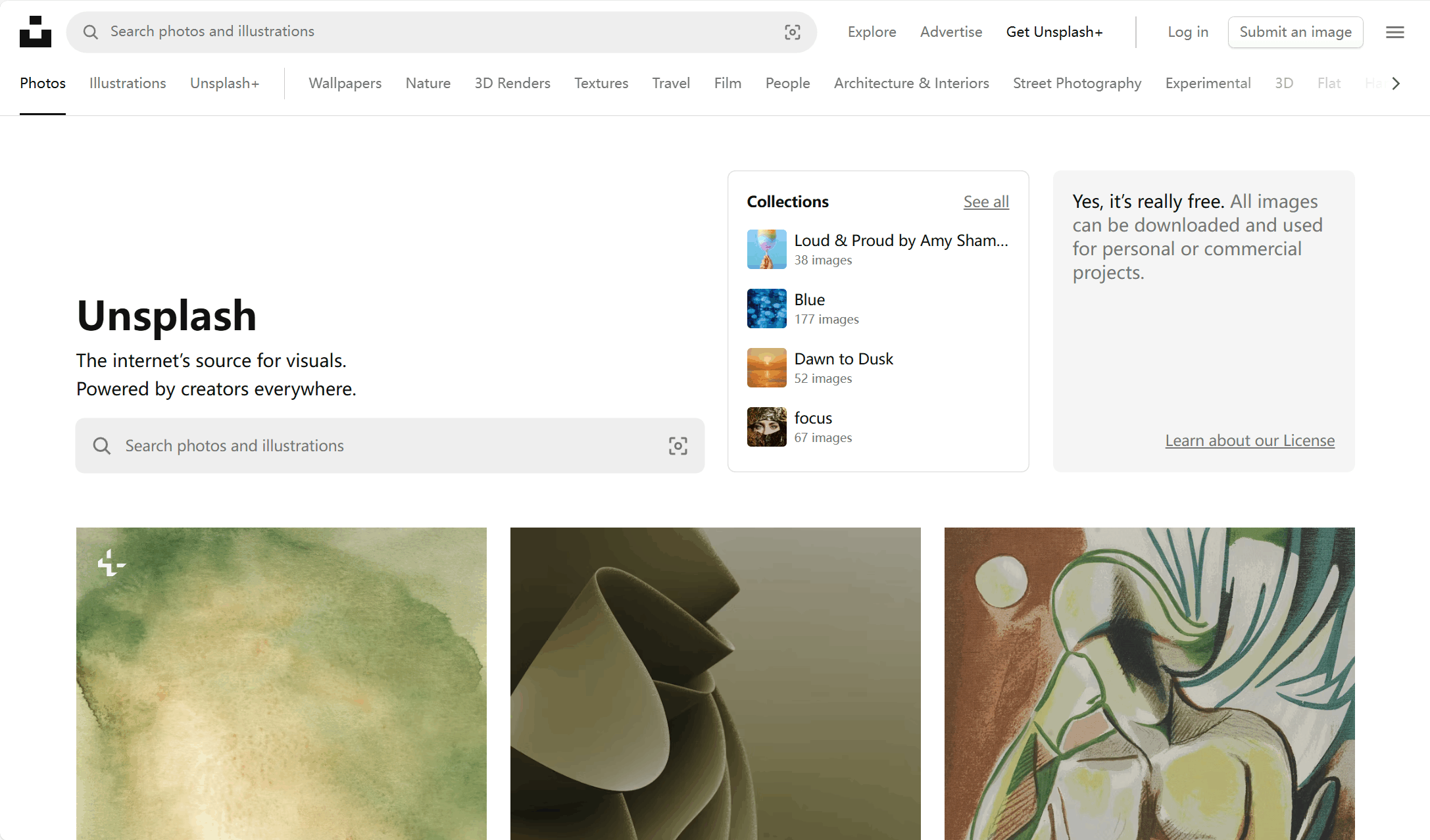Click the Unsplash logo icon

(36, 32)
